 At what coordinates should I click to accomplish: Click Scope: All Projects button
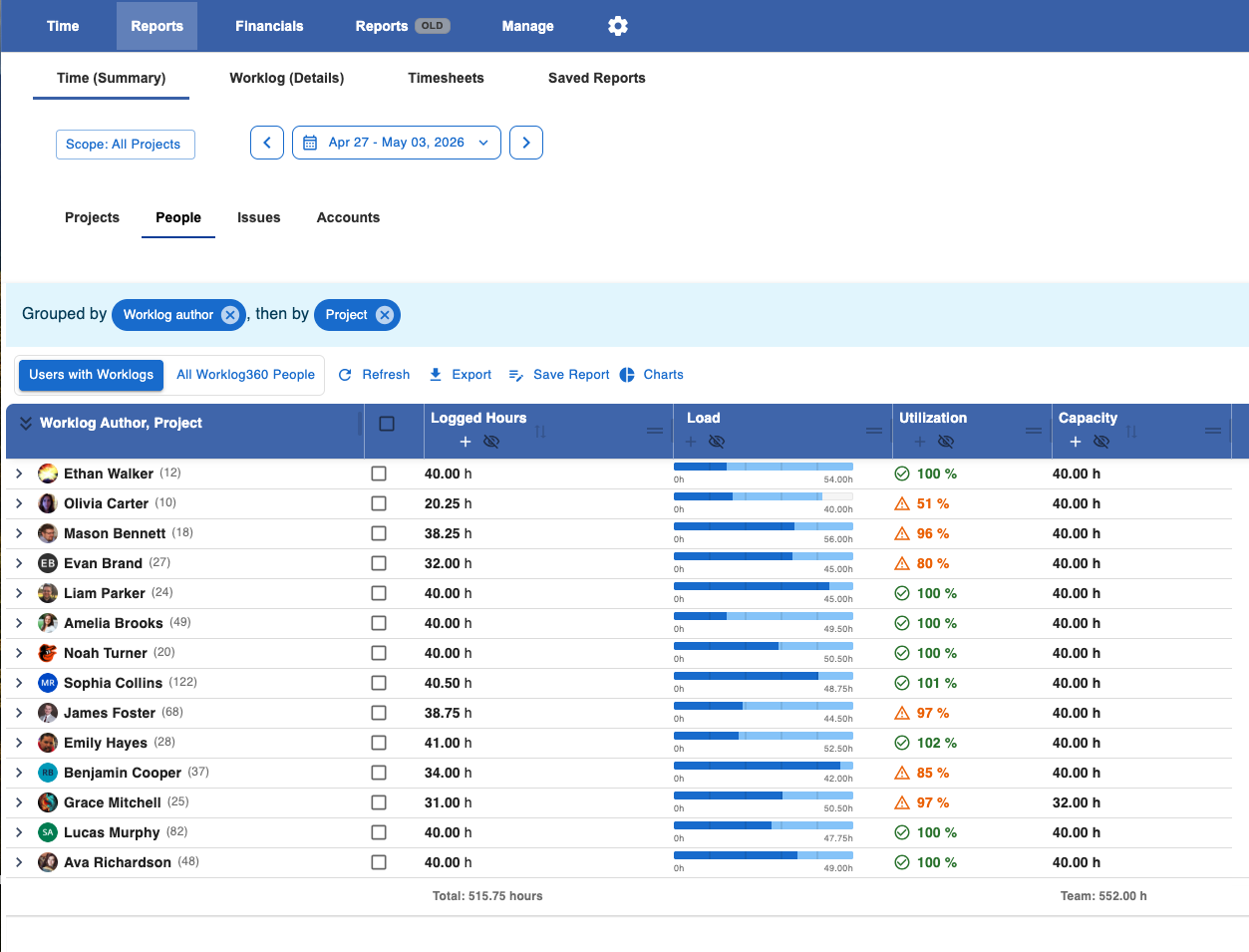pyautogui.click(x=125, y=145)
